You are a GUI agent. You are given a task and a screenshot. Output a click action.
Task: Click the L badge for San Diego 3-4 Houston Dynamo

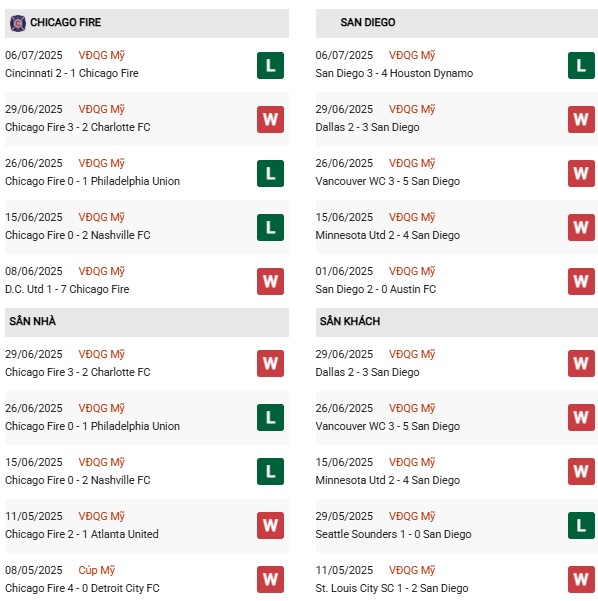pos(581,66)
